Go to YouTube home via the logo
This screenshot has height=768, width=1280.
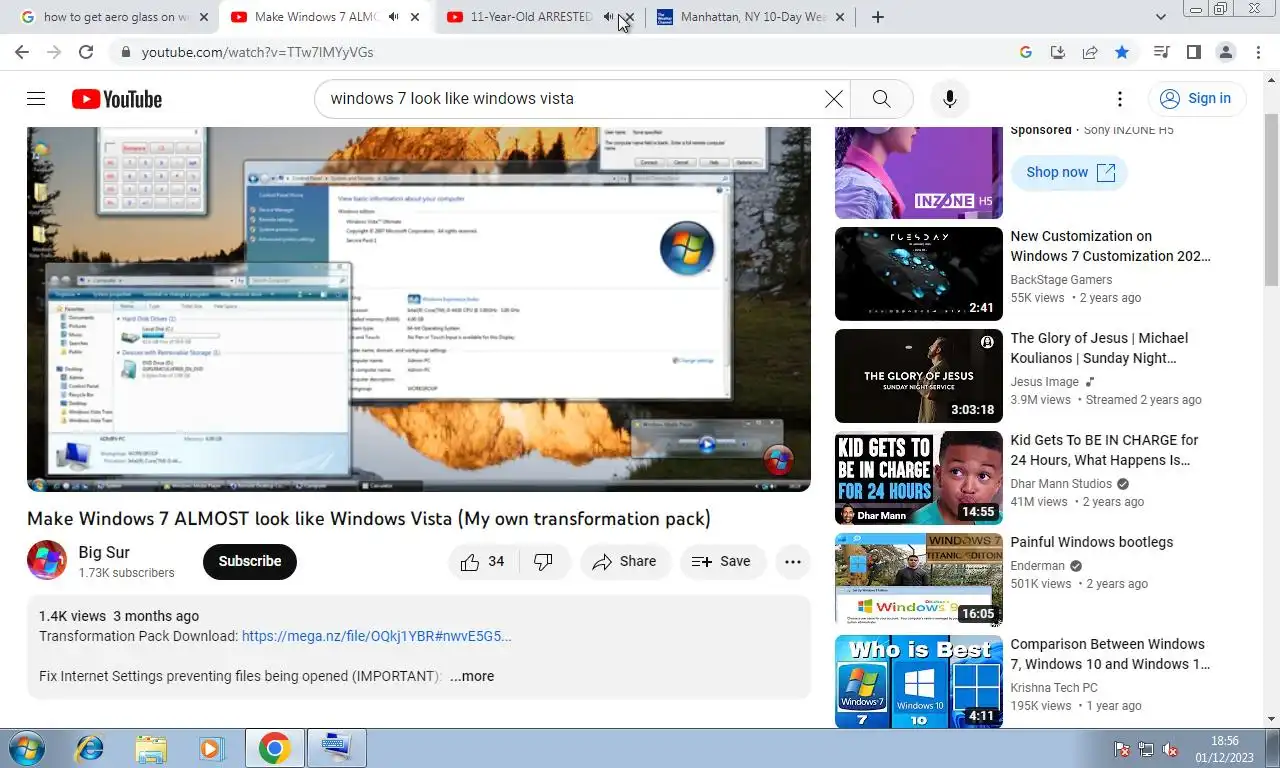tap(117, 99)
